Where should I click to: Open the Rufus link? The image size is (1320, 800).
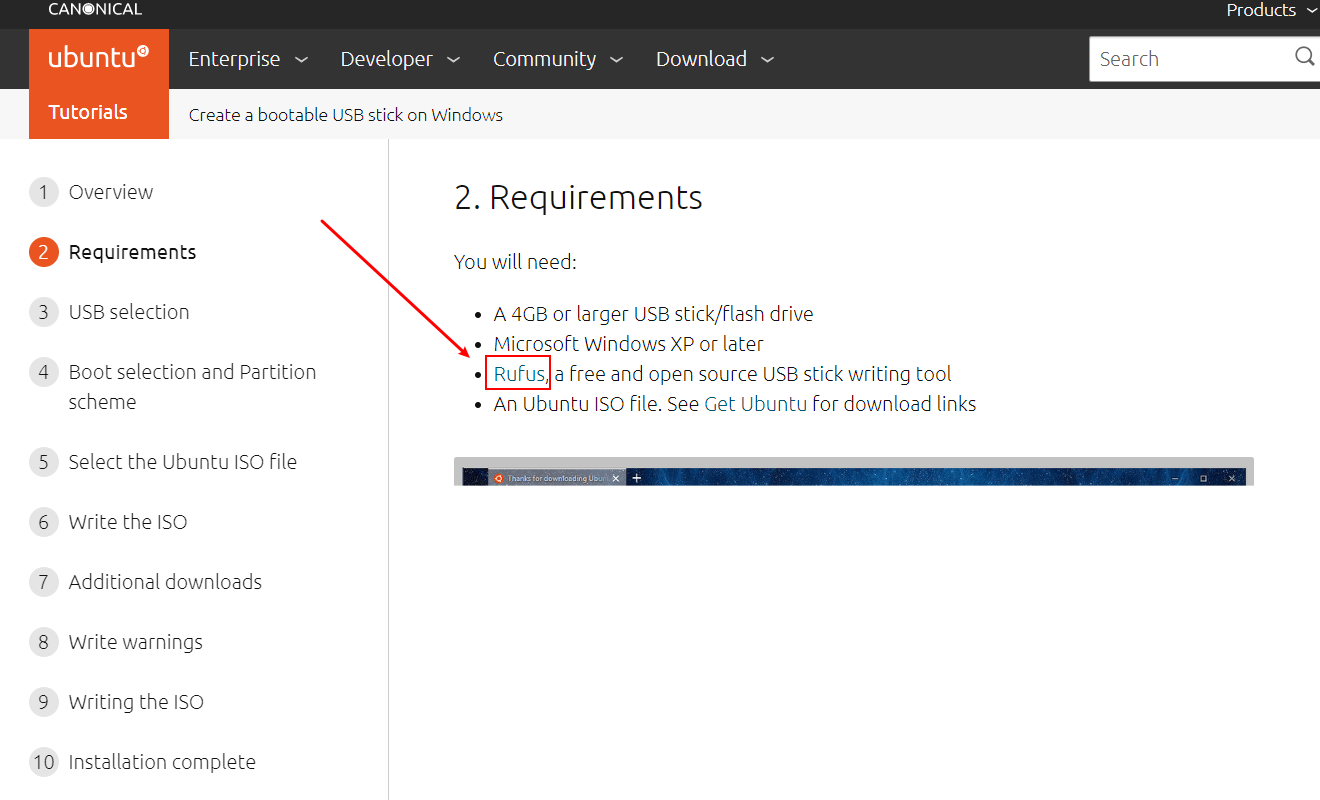(519, 374)
